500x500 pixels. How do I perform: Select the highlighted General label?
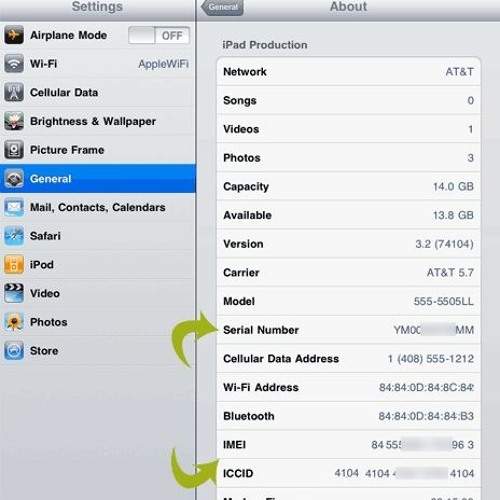click(x=51, y=179)
